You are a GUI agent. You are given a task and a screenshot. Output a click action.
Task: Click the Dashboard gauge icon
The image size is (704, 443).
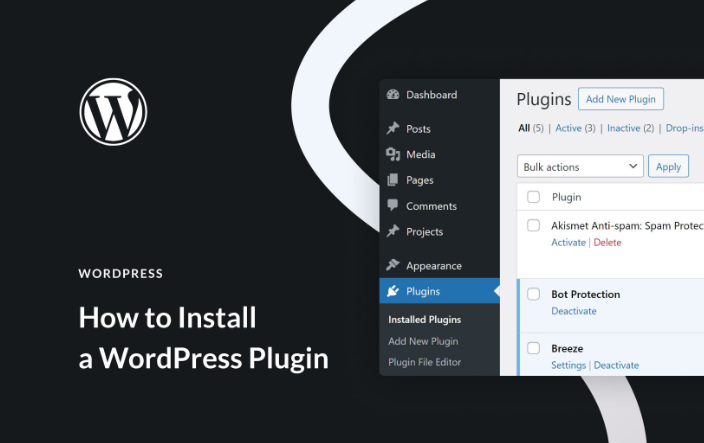click(x=393, y=94)
